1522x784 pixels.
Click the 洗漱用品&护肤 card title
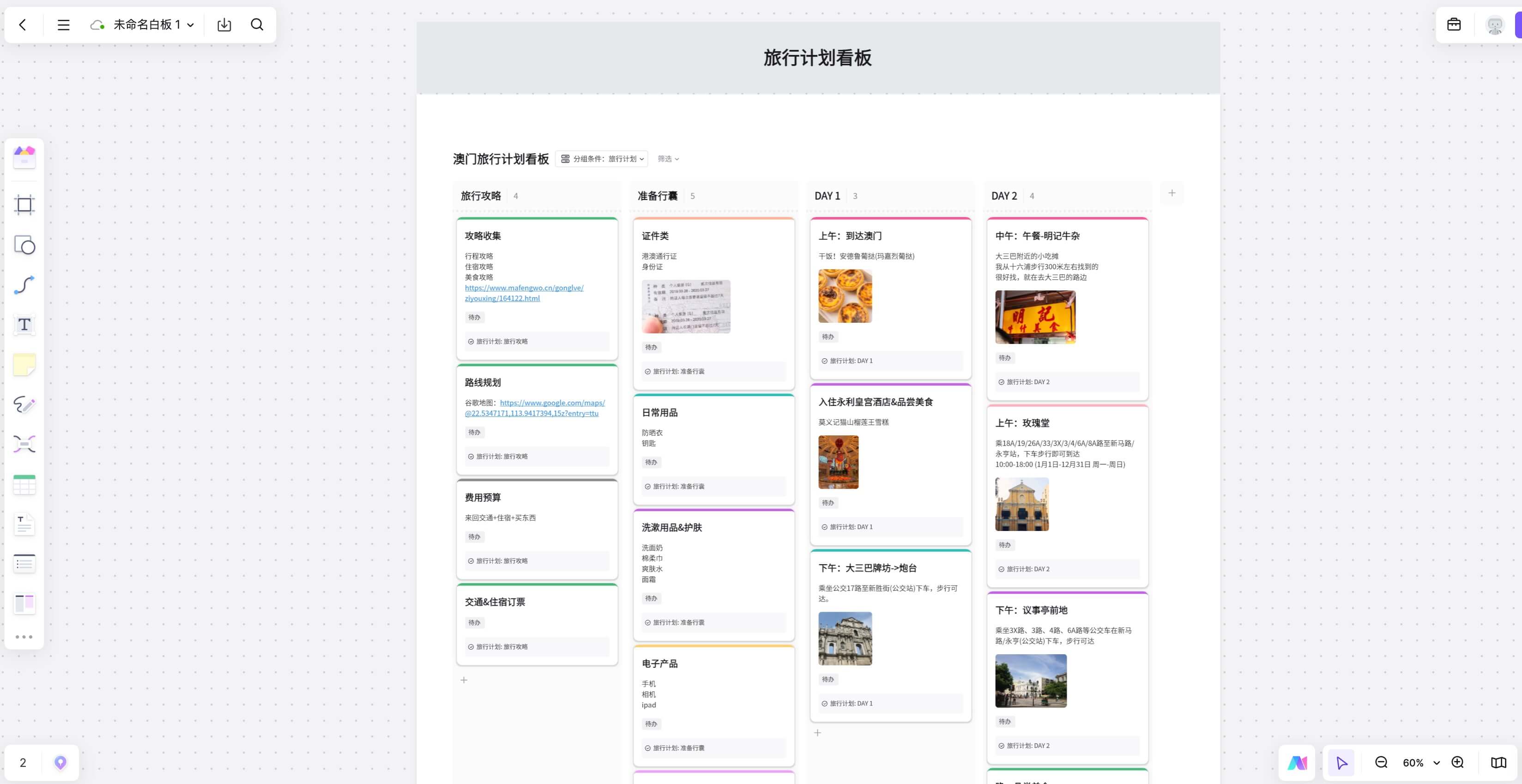coord(672,528)
